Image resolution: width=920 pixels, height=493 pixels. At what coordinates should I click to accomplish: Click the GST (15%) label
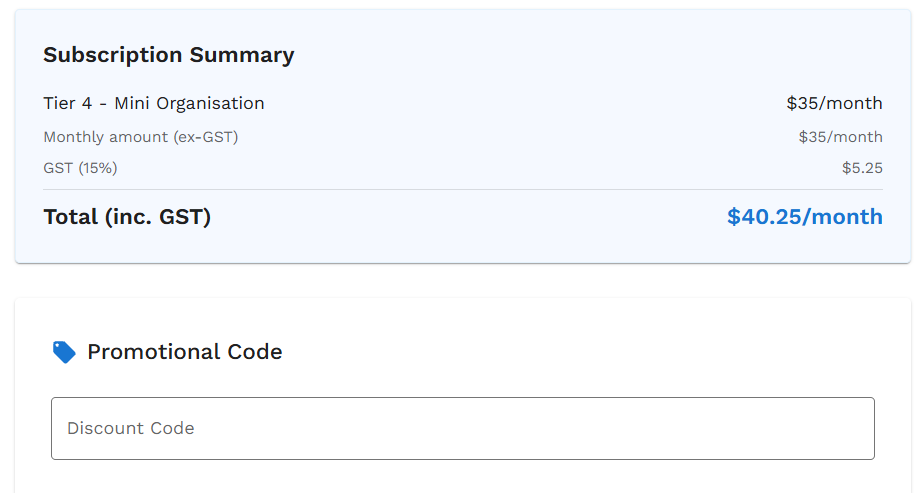click(80, 168)
